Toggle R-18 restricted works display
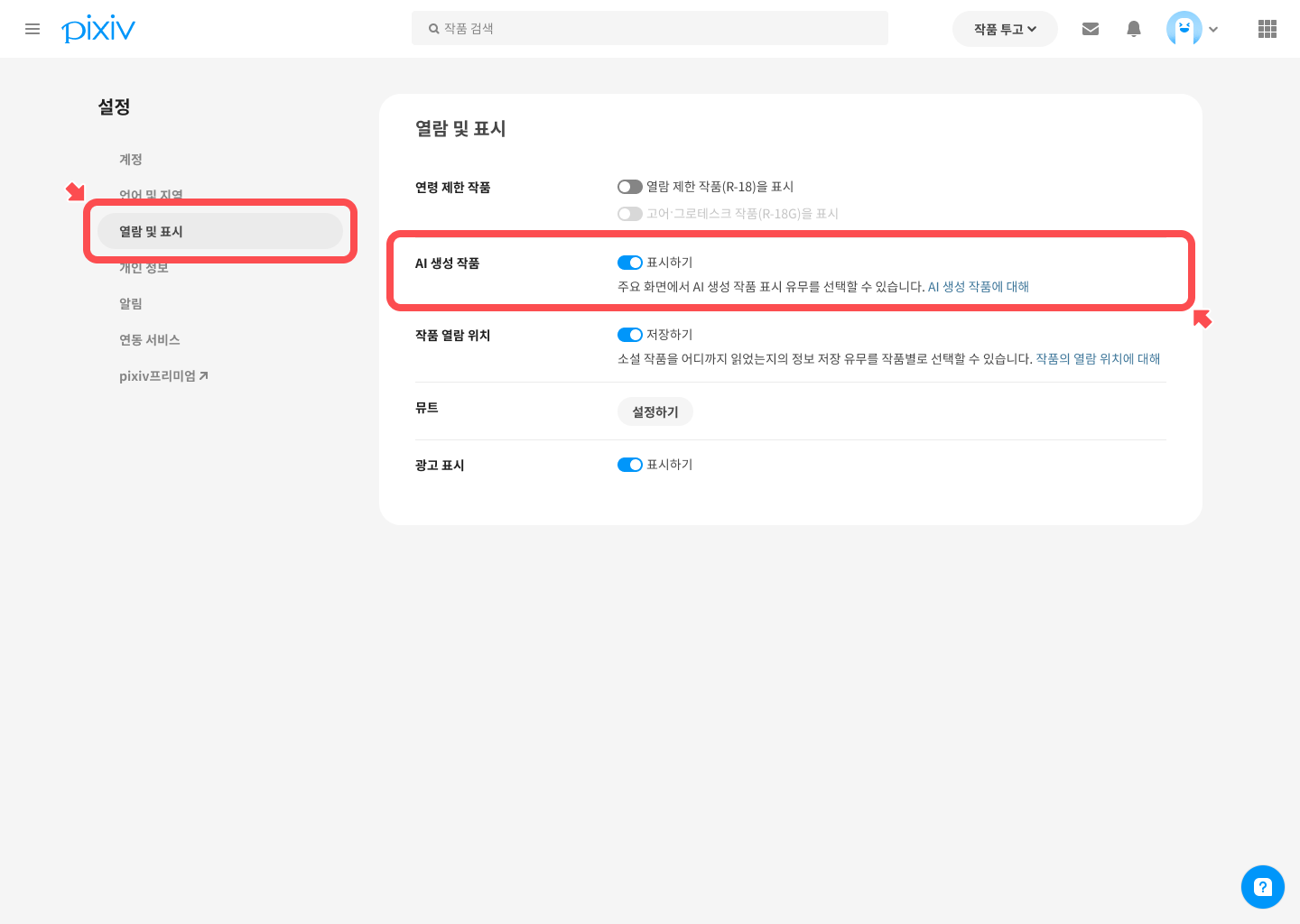 pyautogui.click(x=630, y=187)
